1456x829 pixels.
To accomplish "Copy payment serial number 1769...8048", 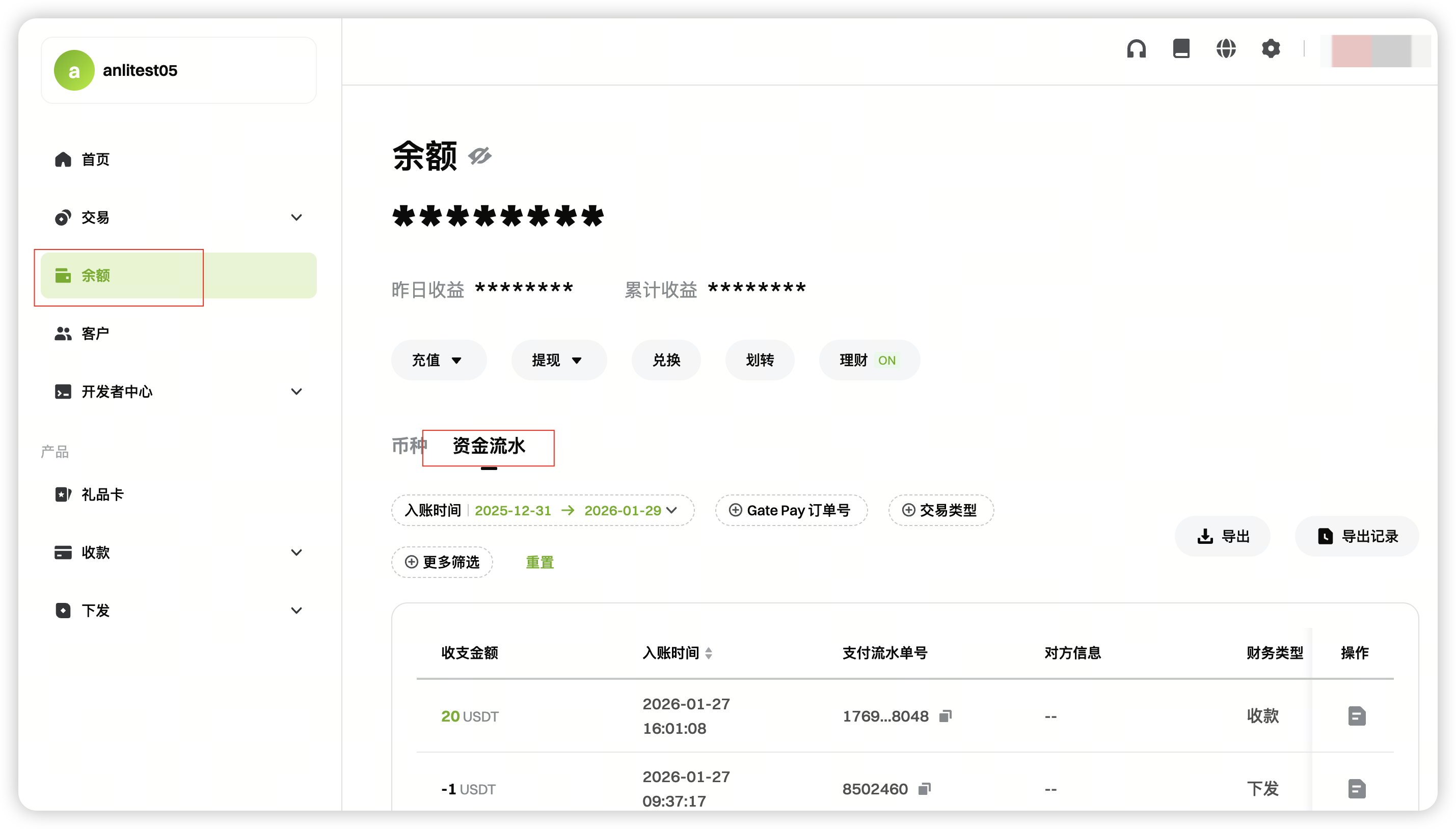I will (946, 715).
